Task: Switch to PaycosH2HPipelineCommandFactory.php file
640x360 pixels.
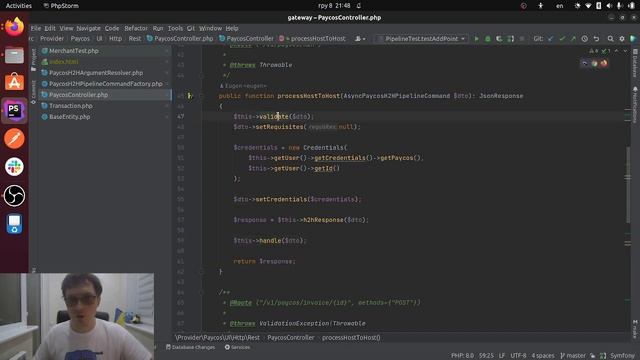Action: point(105,84)
